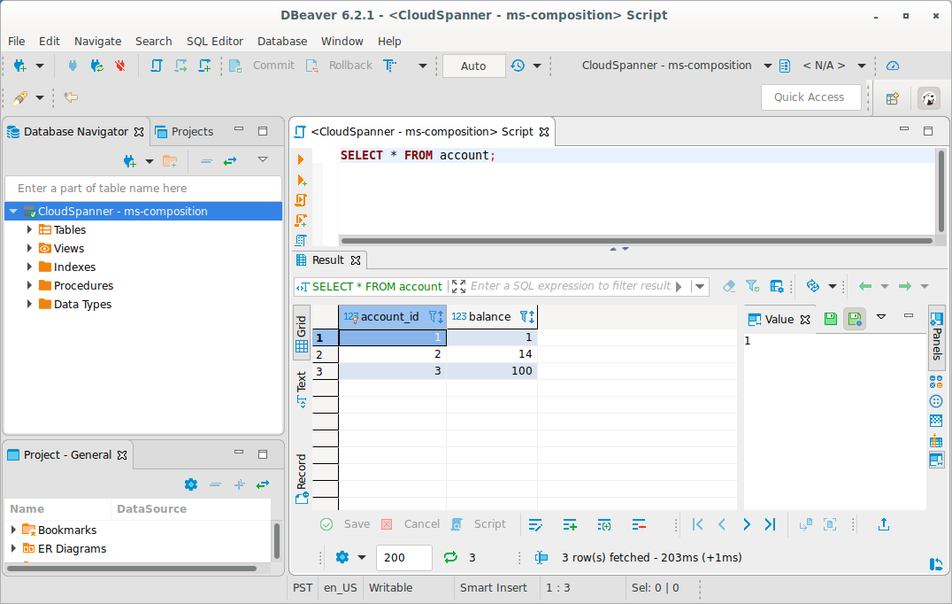Click the Rollback button
Image resolution: width=952 pixels, height=604 pixels.
tap(339, 66)
